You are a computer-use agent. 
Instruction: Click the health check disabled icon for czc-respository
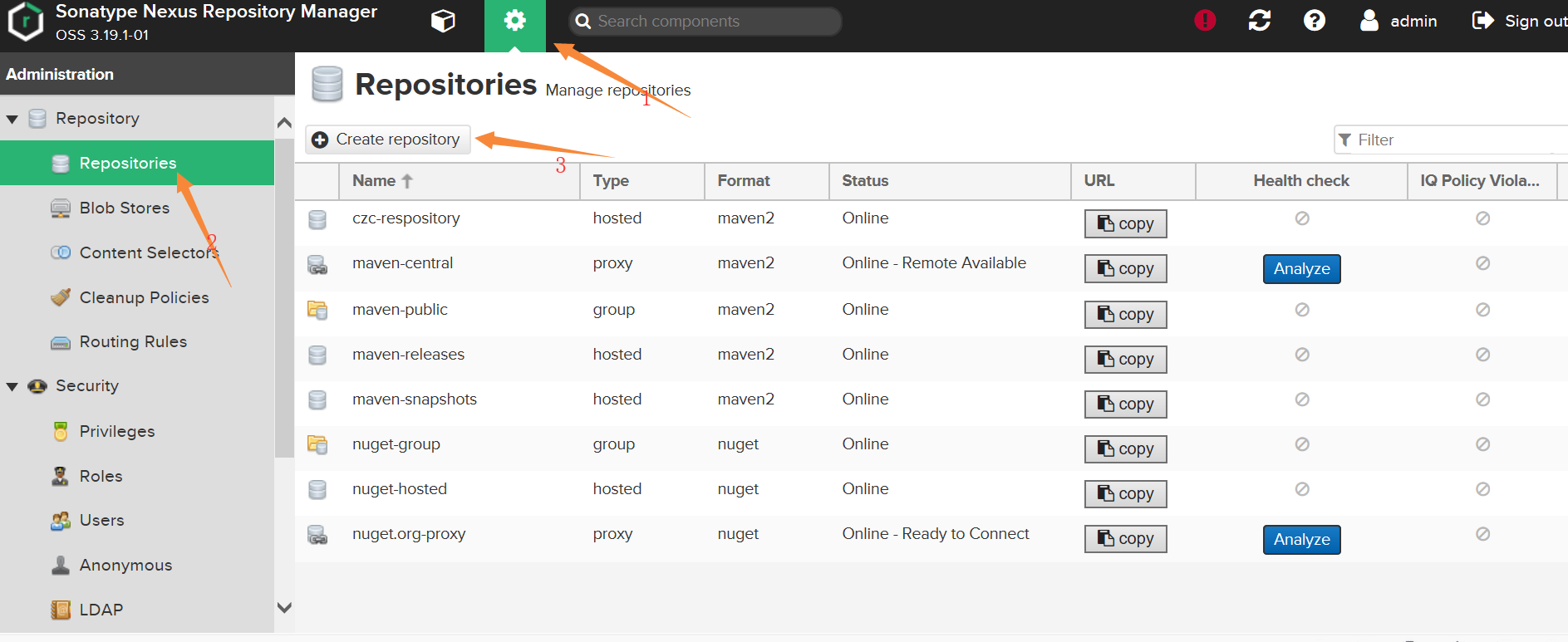tap(1302, 218)
